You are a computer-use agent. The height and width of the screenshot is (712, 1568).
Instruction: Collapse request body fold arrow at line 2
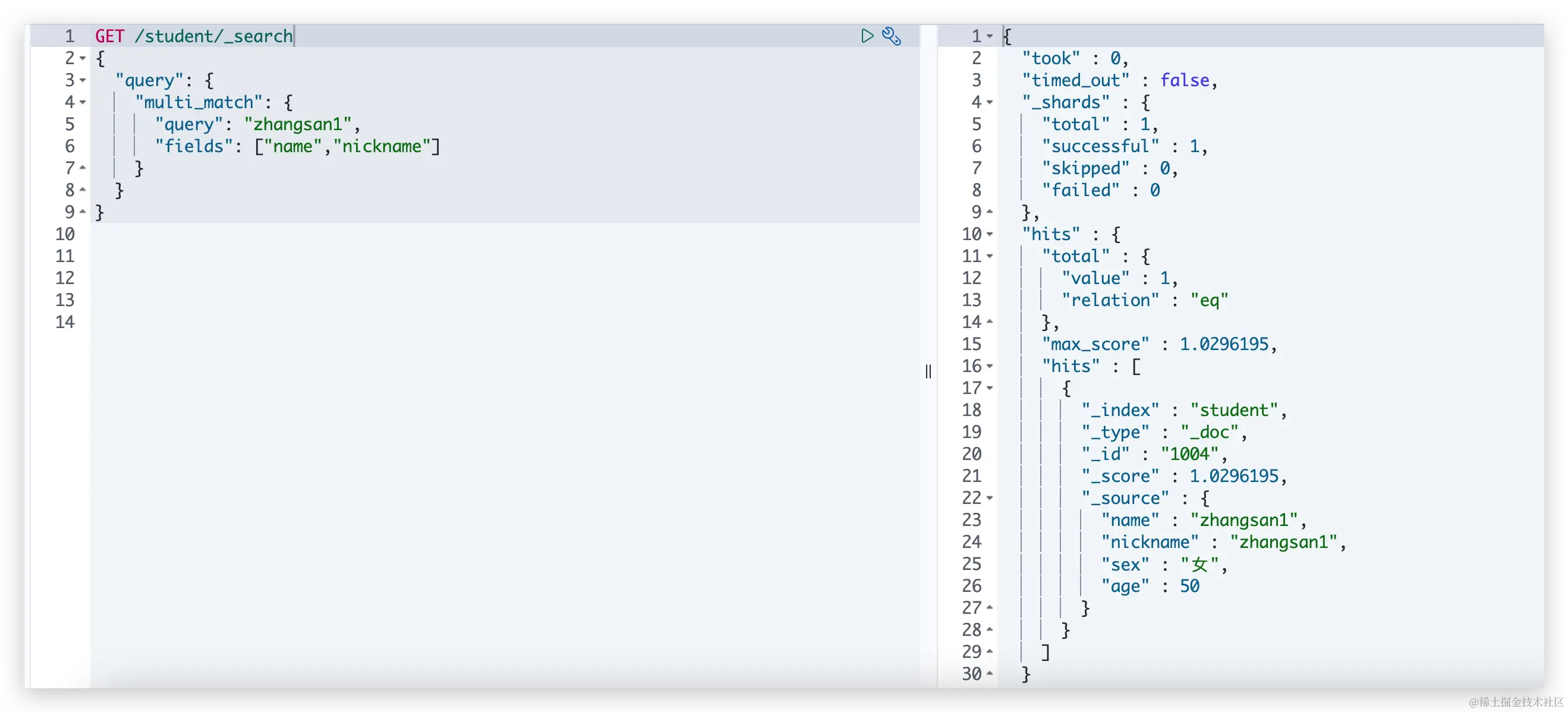[83, 58]
